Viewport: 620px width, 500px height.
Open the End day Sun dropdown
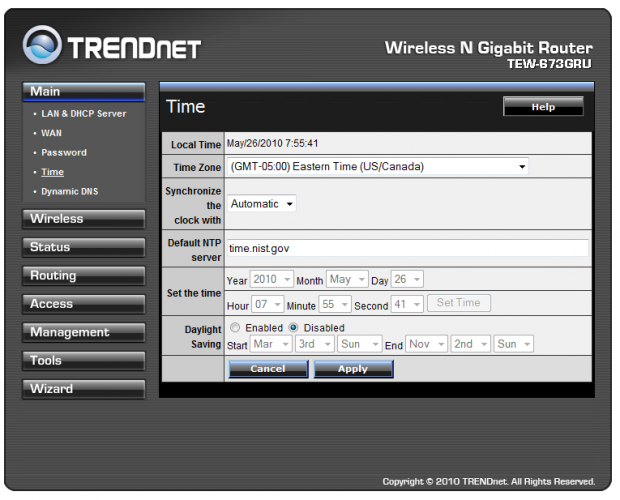[514, 344]
